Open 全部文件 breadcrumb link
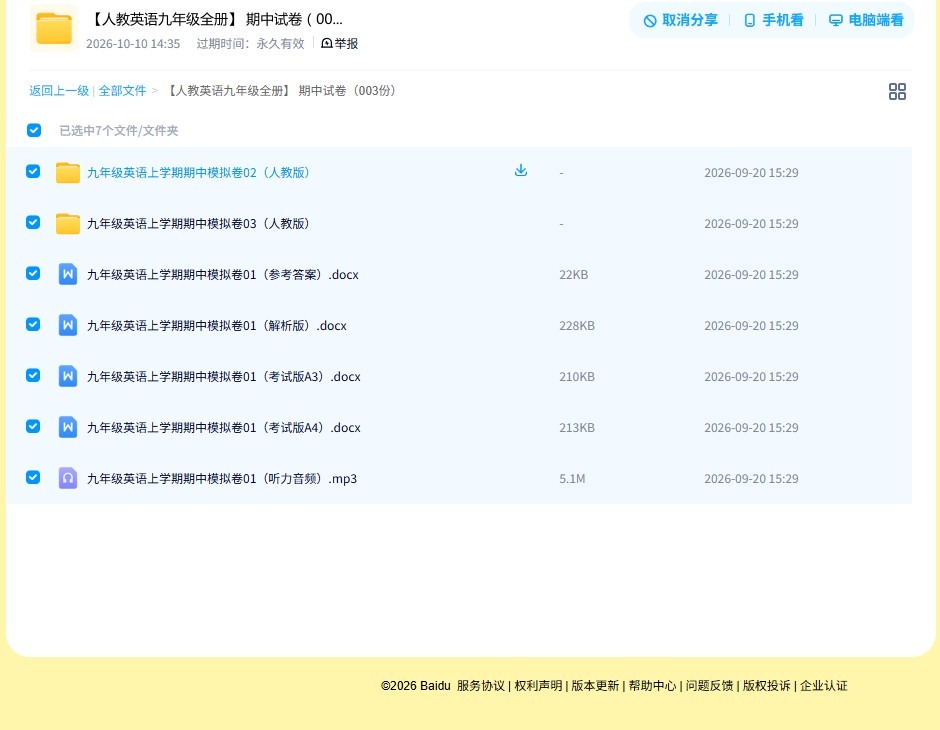940x730 pixels. (122, 91)
